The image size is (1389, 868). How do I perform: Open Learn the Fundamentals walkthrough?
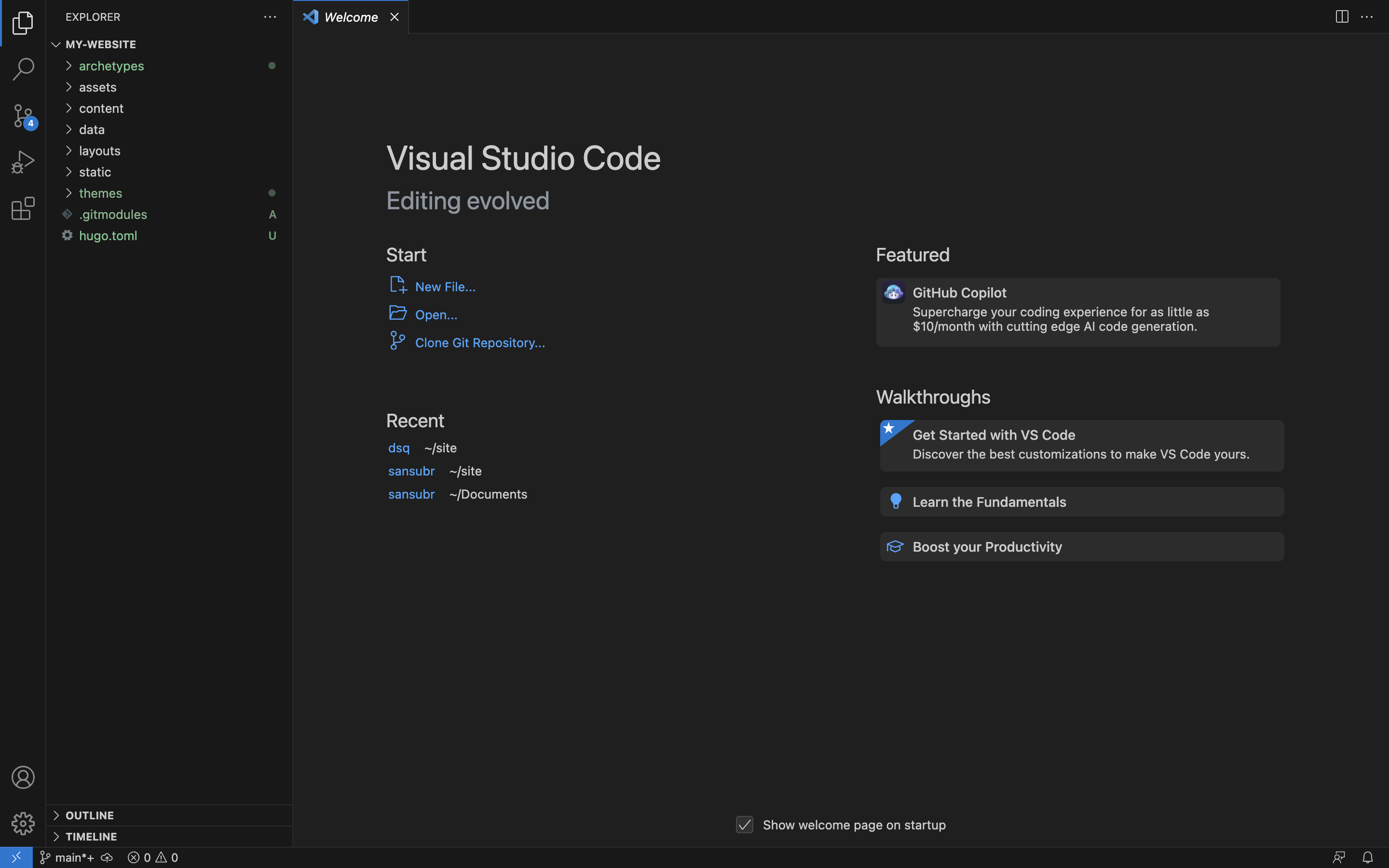[x=1082, y=502]
